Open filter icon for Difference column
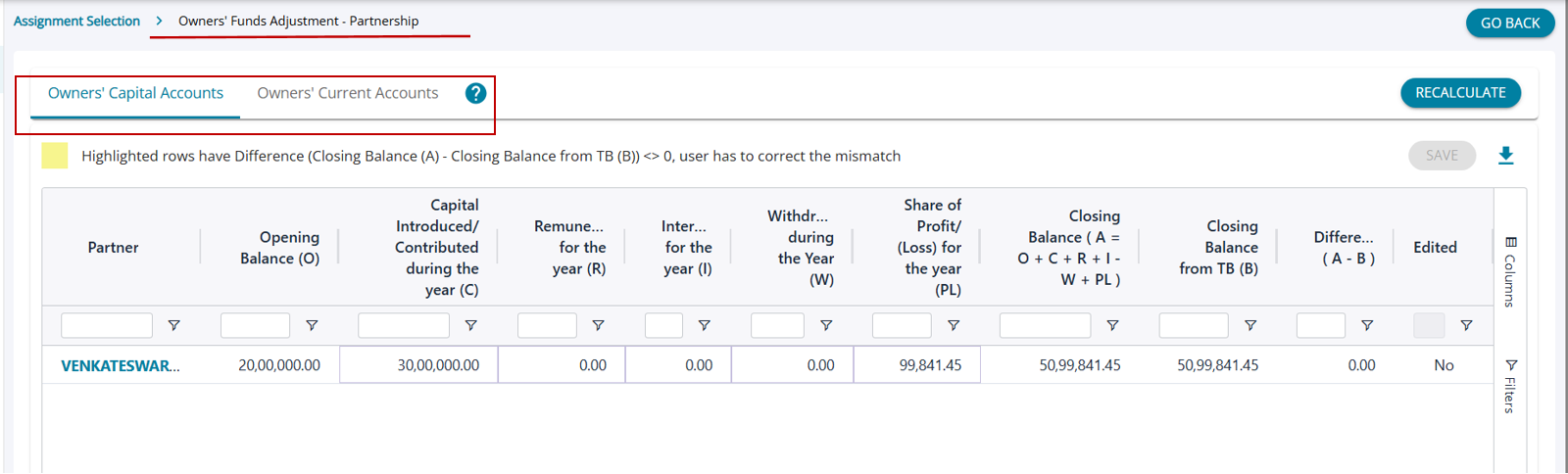The width and height of the screenshot is (1568, 474). [x=1367, y=325]
